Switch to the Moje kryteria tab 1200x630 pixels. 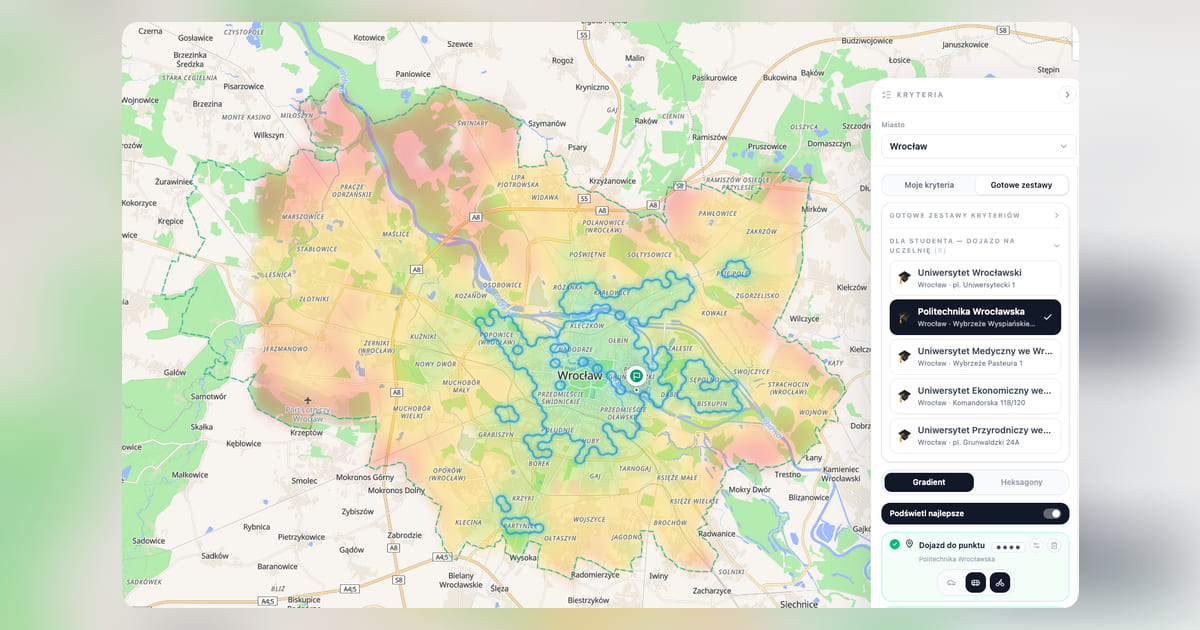click(x=929, y=185)
